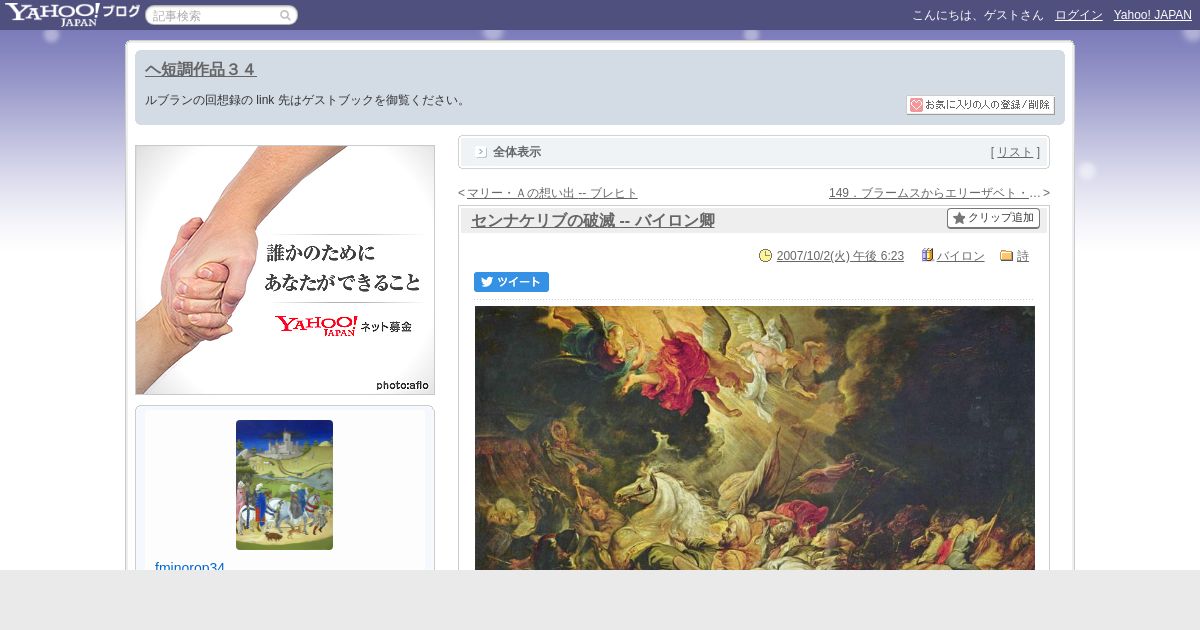Open the painting image in post
1200x630 pixels.
755,438
